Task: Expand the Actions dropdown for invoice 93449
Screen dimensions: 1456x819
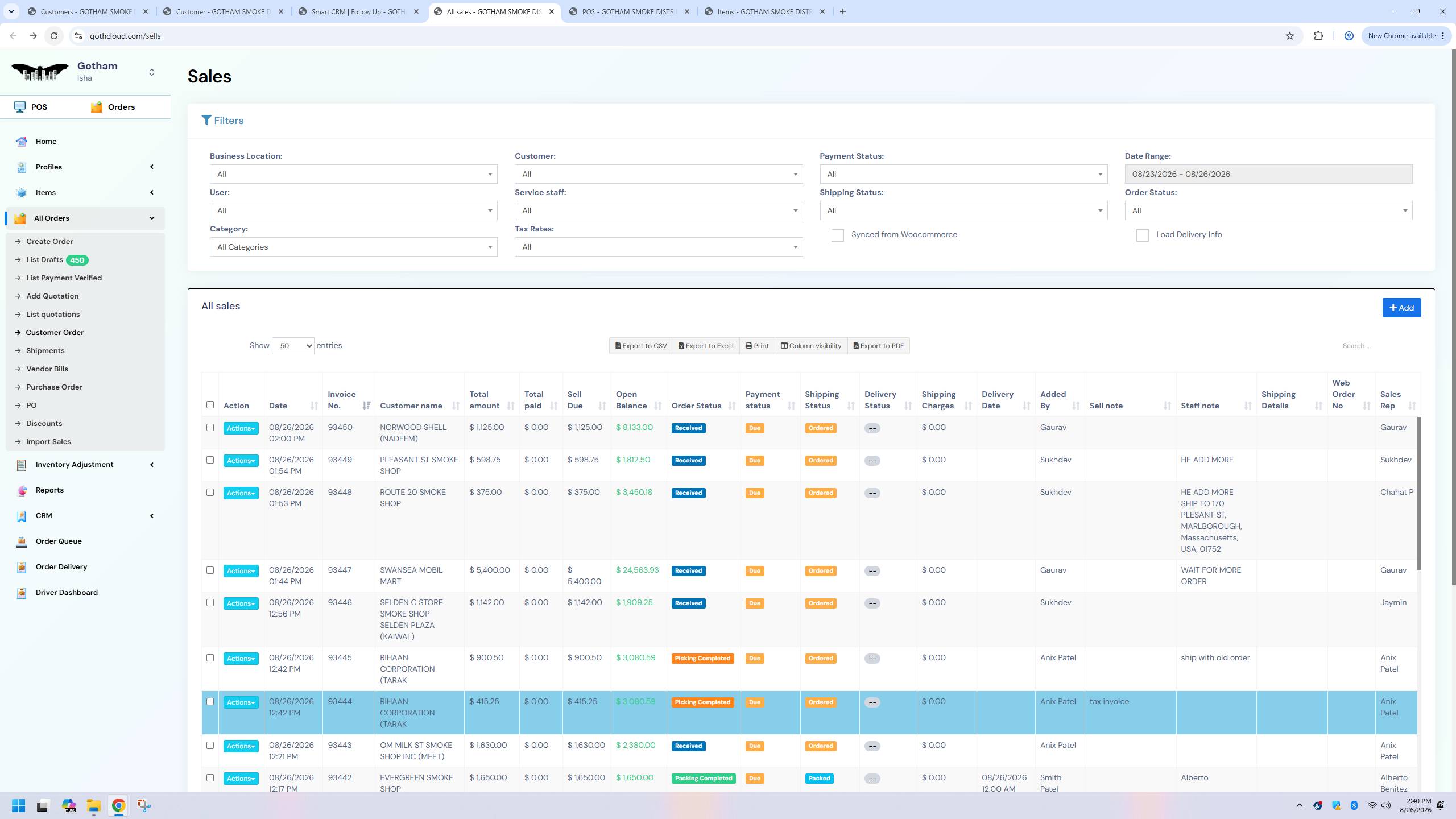Action: 241,461
